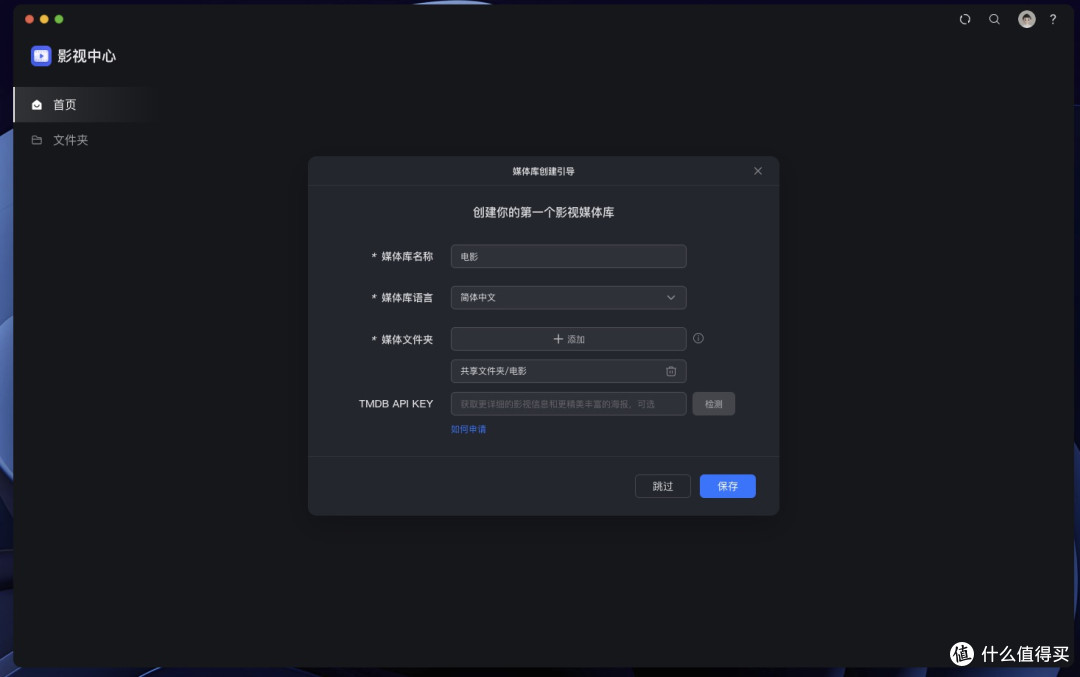Viewport: 1080px width, 677px height.
Task: Open the 如何申请 link
Action: point(468,429)
